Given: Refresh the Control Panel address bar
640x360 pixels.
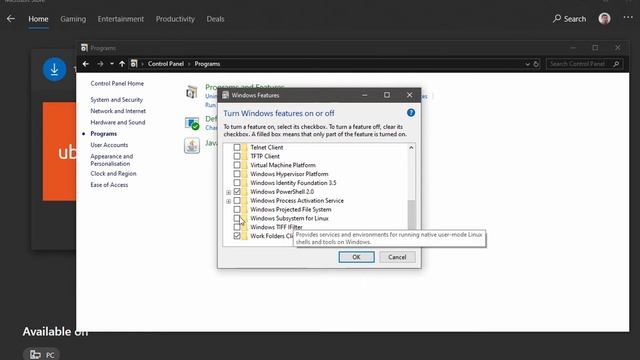Looking at the screenshot, I should click(x=536, y=64).
